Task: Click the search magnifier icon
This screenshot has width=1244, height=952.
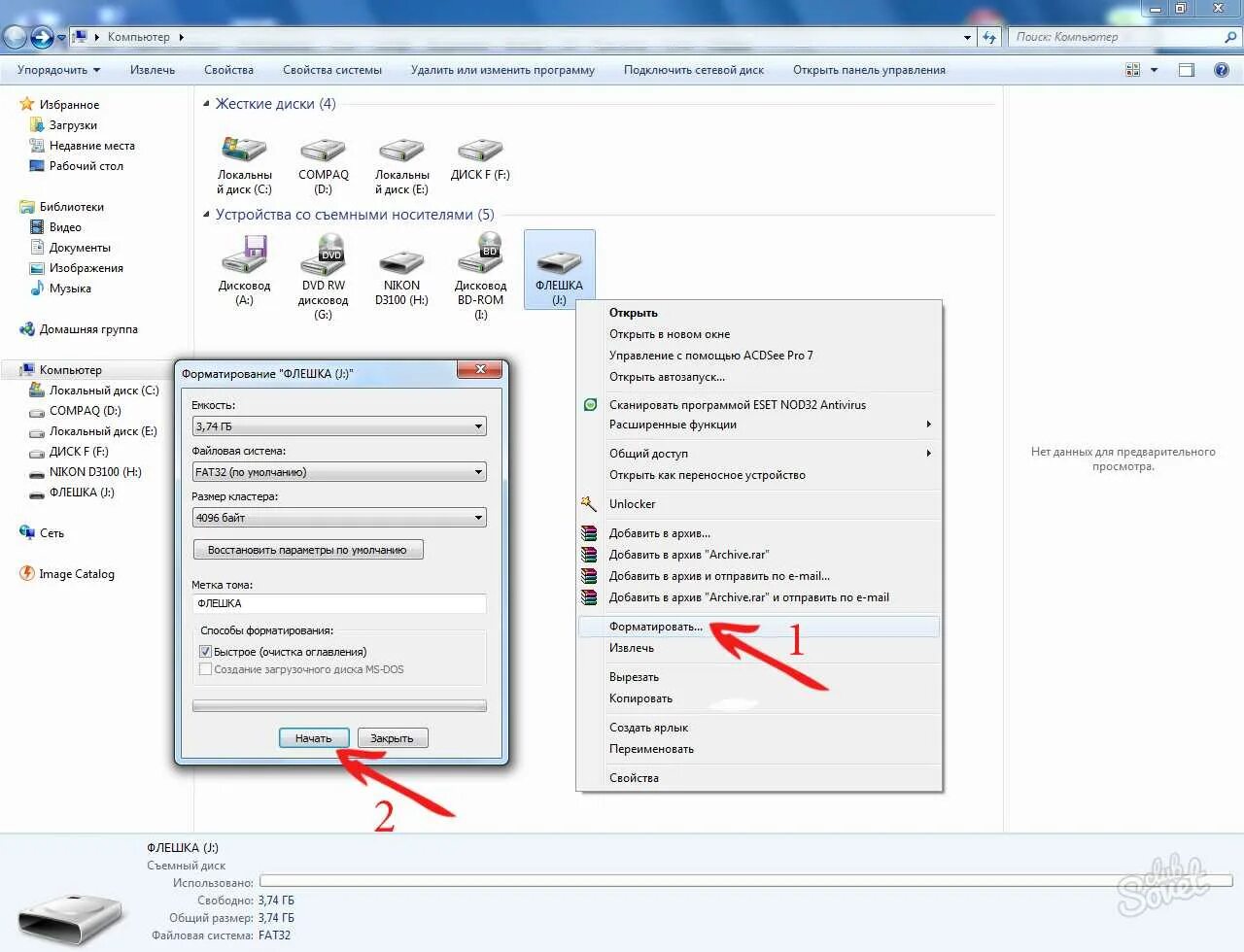Action: pyautogui.click(x=1230, y=37)
